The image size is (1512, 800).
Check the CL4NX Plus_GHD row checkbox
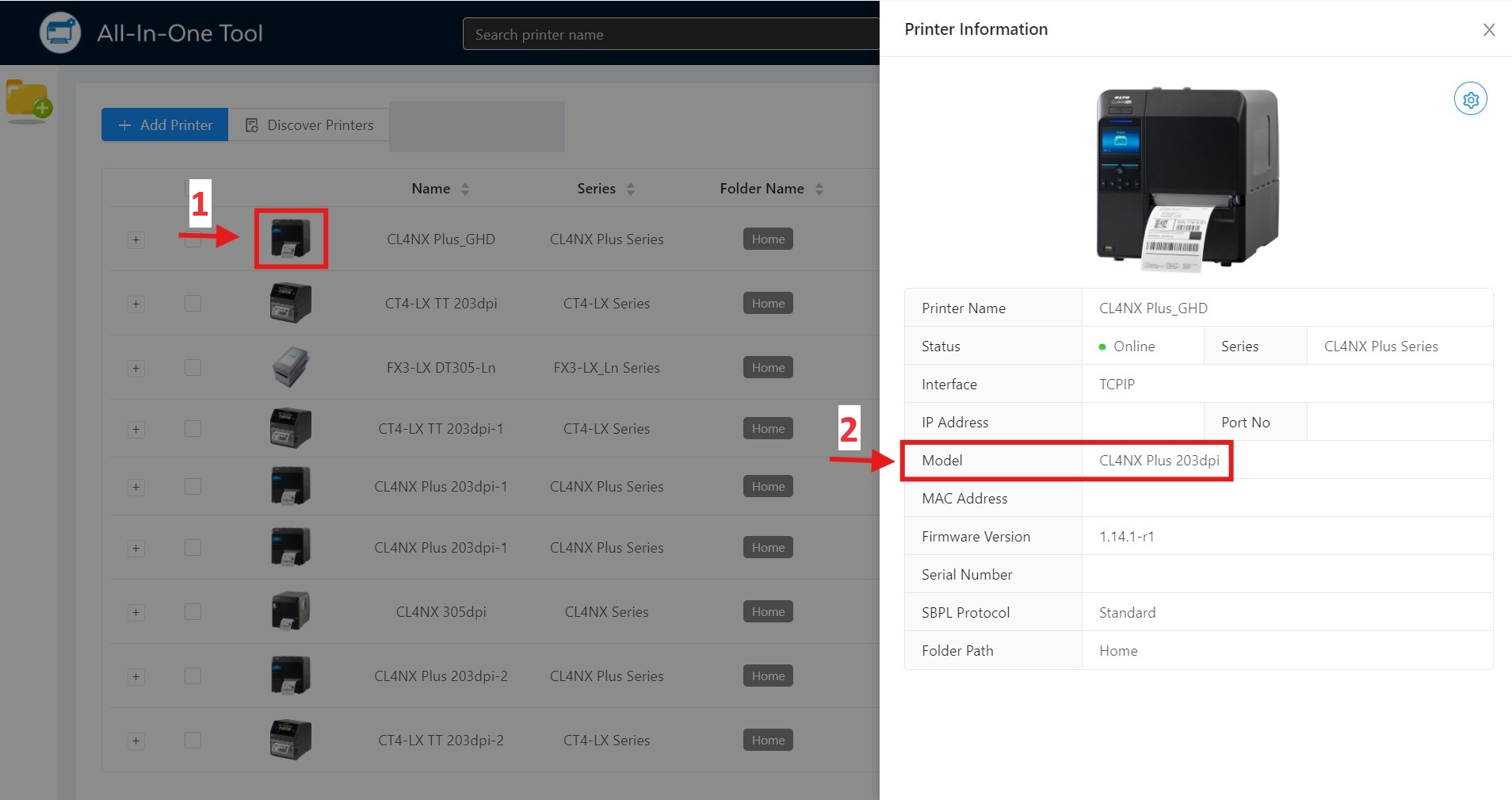click(x=193, y=239)
